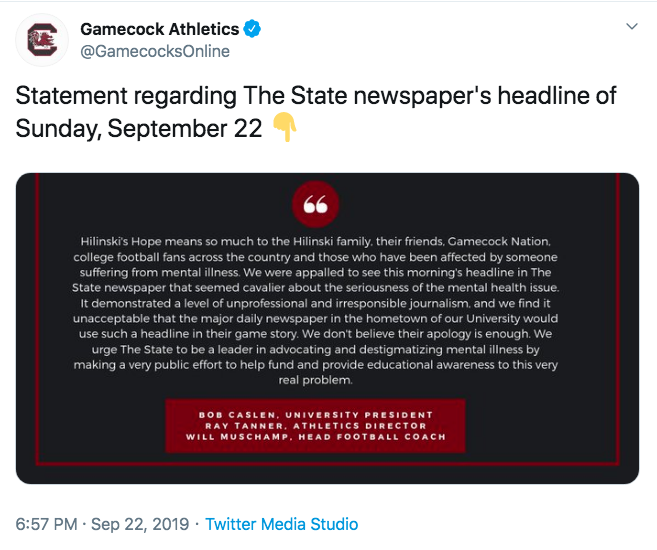Viewport: 657px width, 550px height.
Task: Expand the tweet options chevron
Action: click(631, 26)
